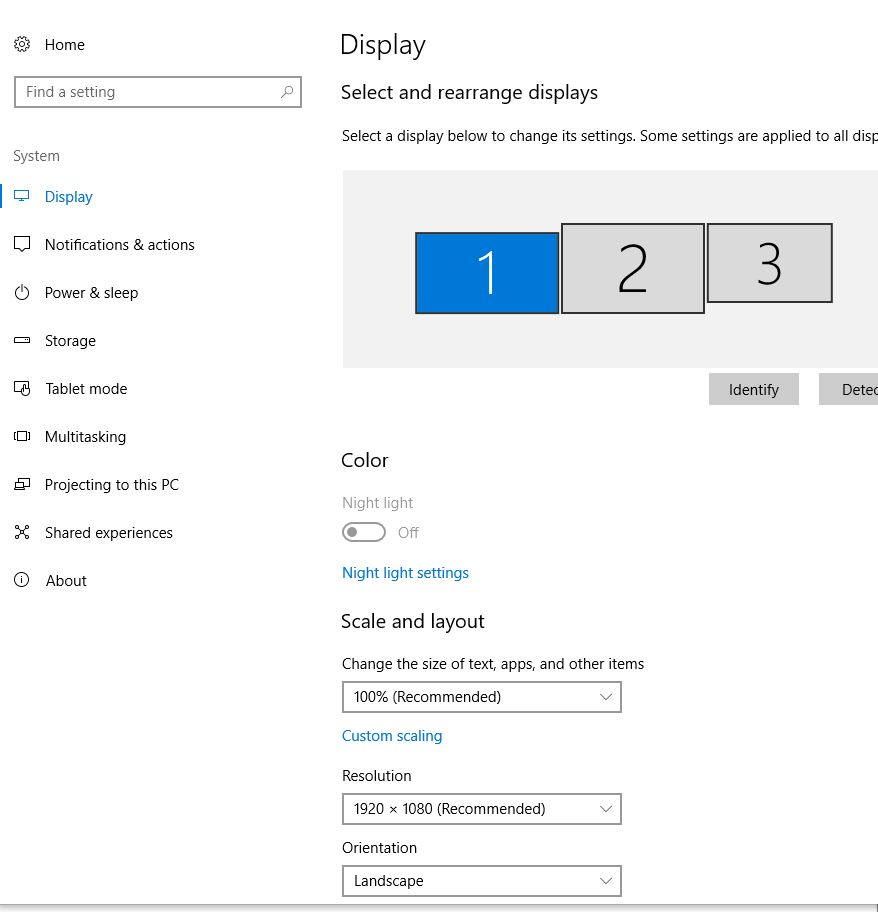Open the About page
Viewport: 878px width, 912px height.
[x=66, y=580]
